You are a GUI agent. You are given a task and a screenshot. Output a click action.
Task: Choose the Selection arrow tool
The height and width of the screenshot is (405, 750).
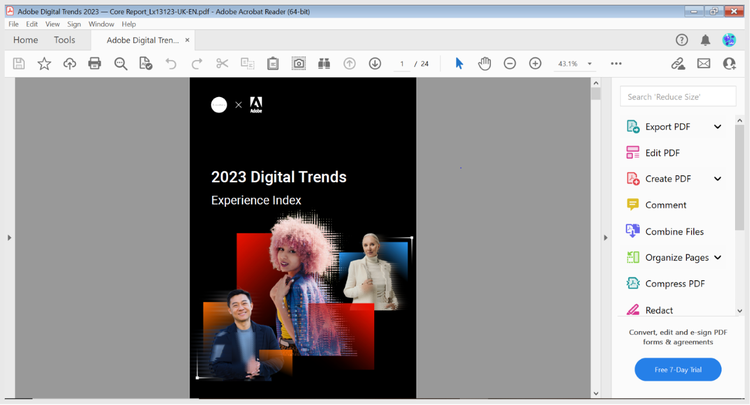click(x=459, y=64)
